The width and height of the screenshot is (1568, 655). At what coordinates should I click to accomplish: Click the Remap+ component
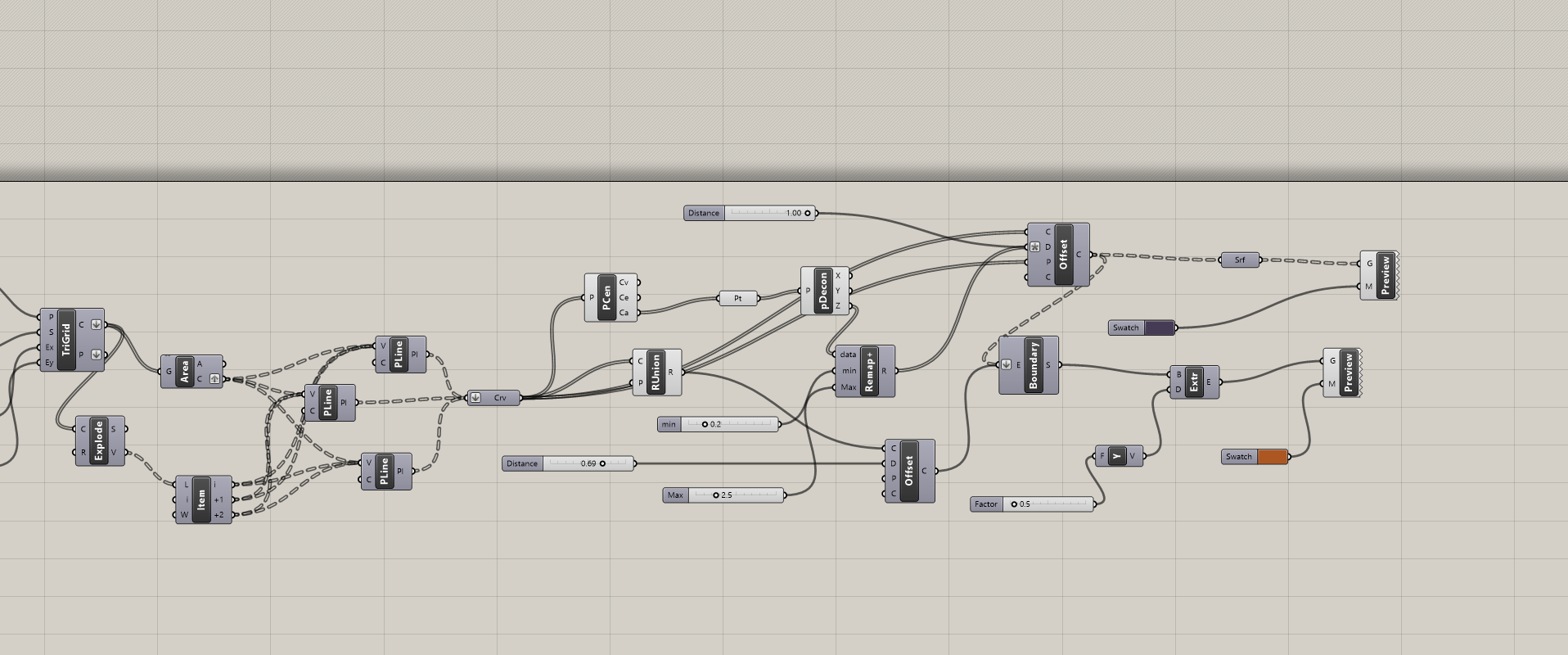(x=868, y=372)
